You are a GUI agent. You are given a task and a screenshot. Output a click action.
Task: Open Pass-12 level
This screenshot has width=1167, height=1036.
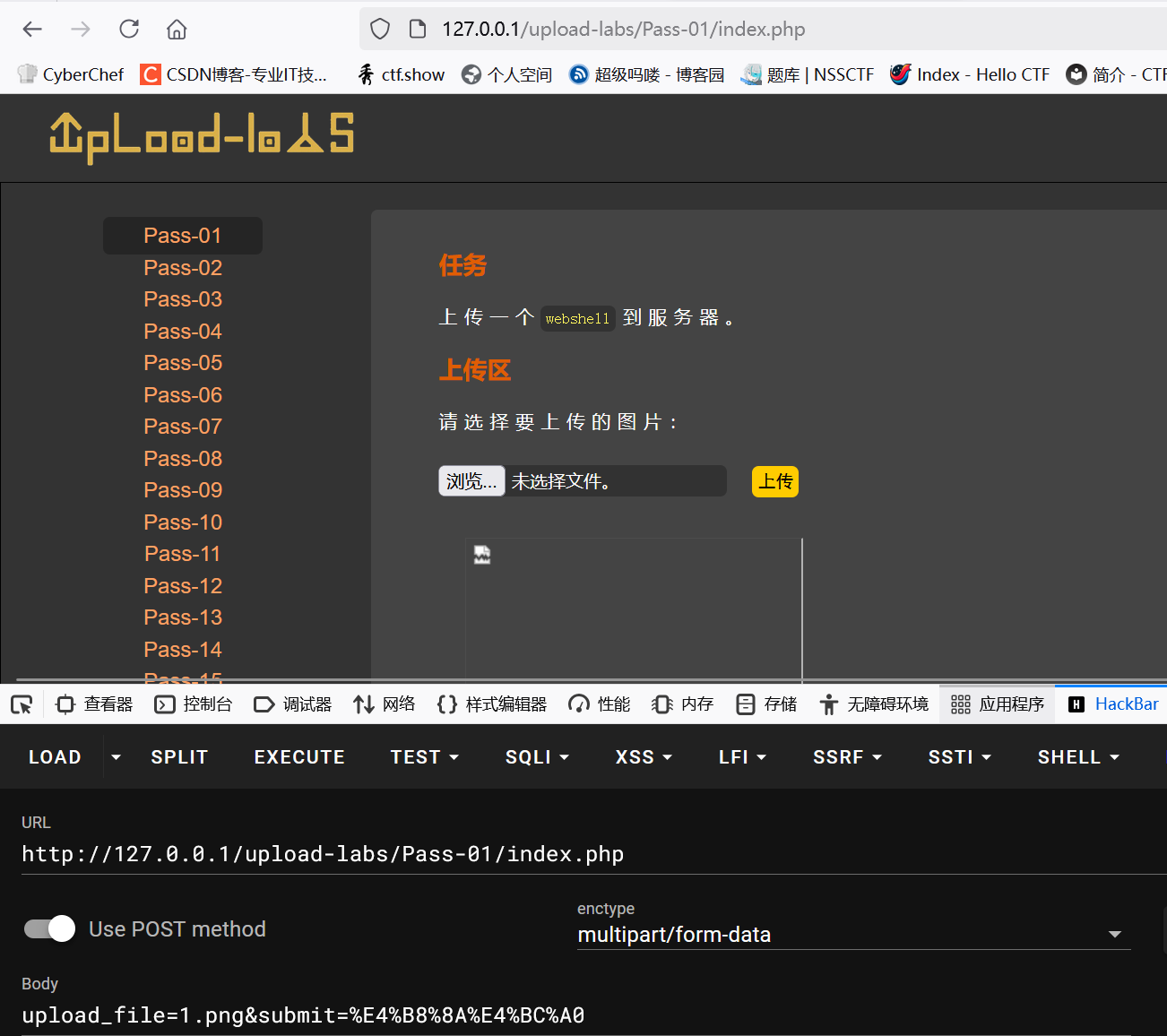[183, 586]
